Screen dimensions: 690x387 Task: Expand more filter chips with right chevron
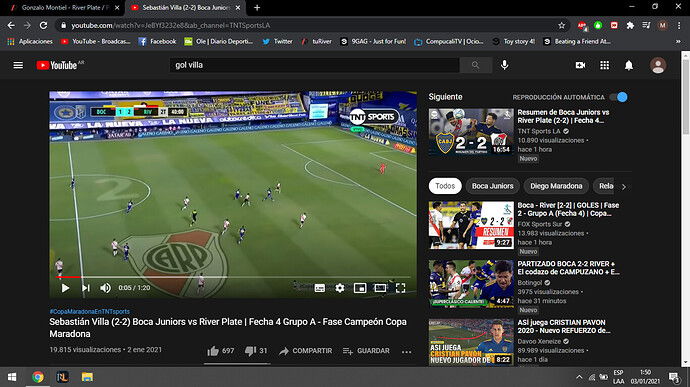pos(624,187)
